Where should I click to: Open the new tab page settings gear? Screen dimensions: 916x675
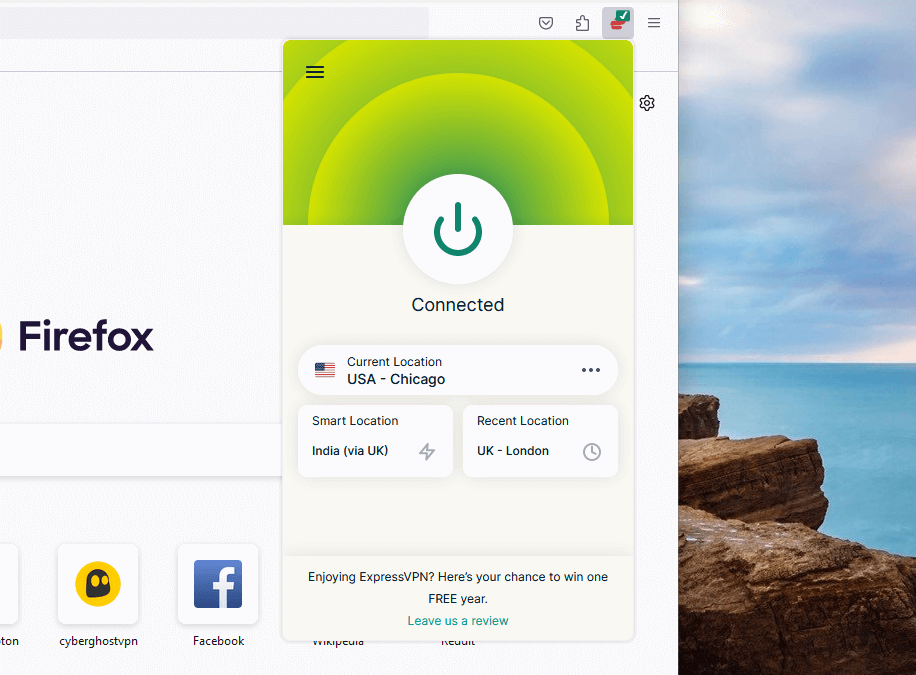[647, 103]
